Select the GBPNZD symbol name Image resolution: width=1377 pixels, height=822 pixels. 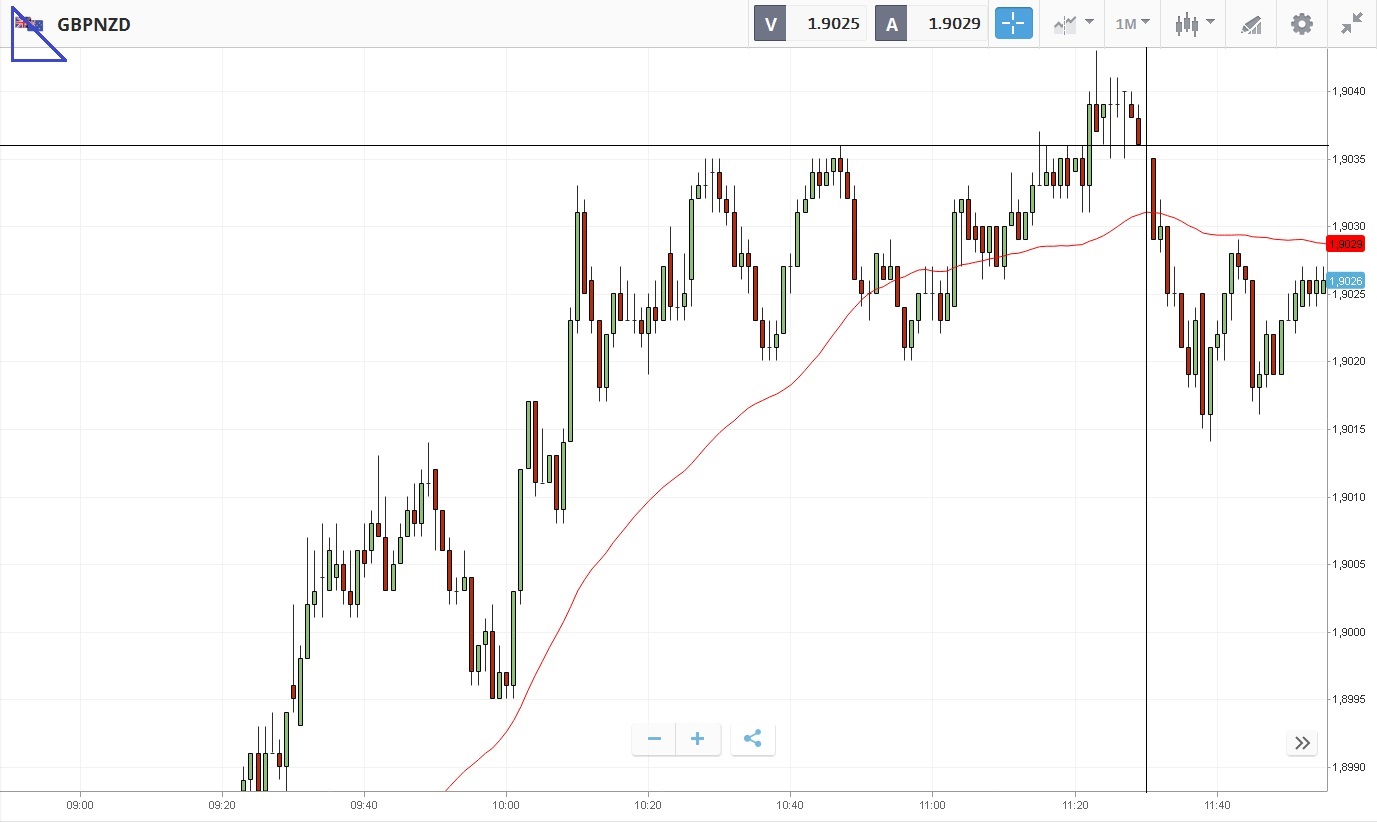94,24
